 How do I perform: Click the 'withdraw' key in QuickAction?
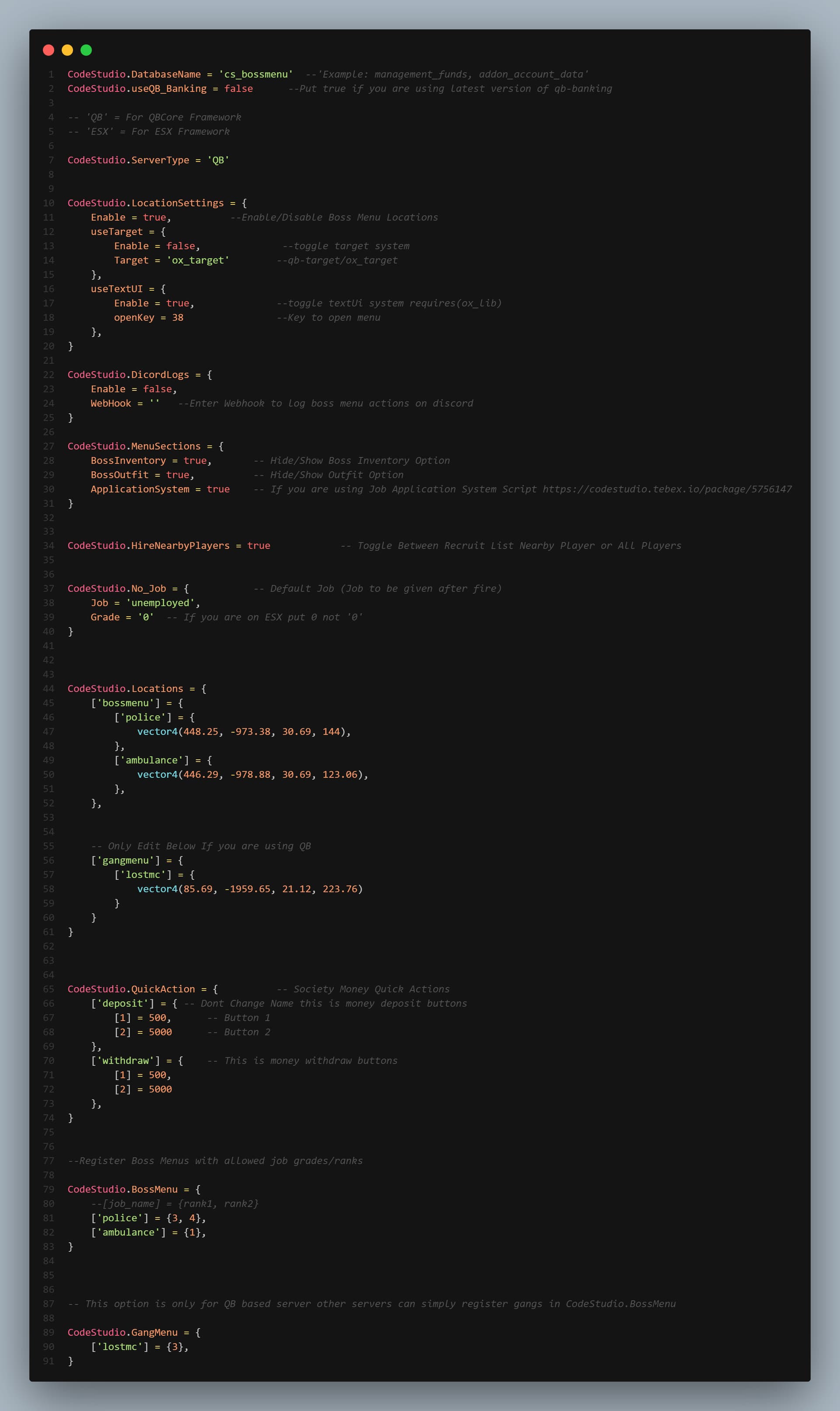pyautogui.click(x=126, y=1060)
